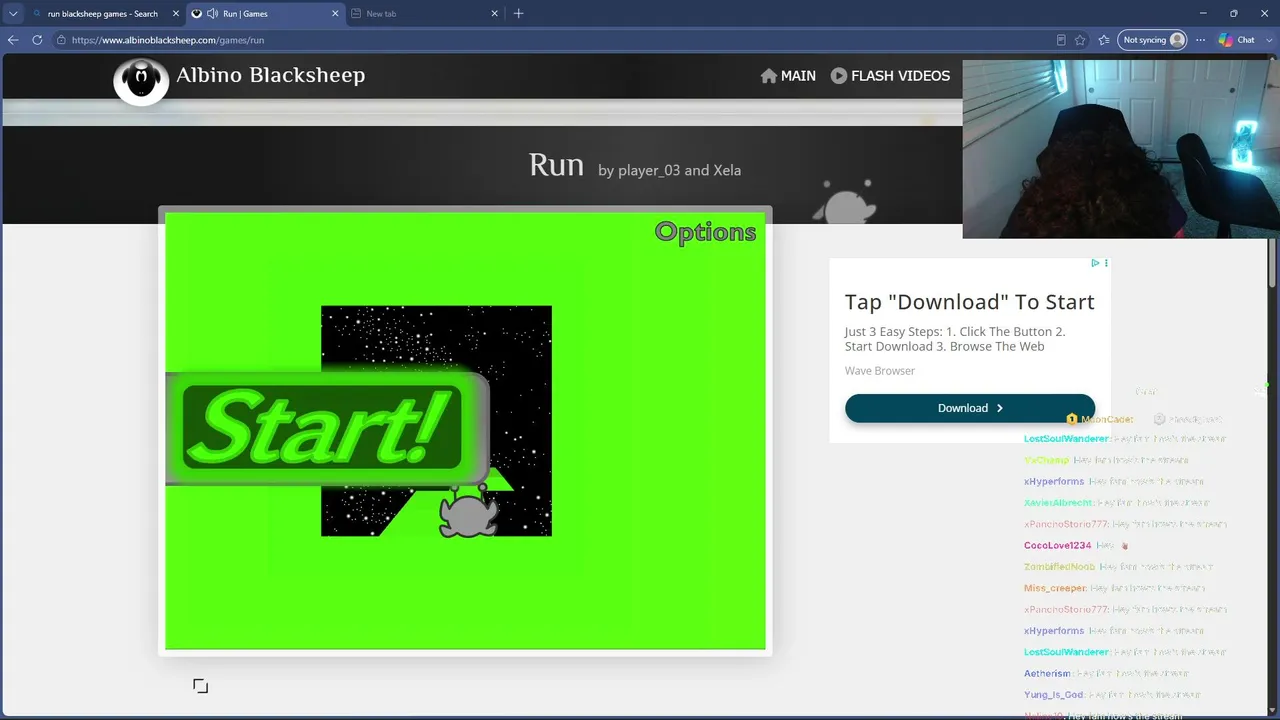Click the AdChoices triangle icon on the ad

point(1095,263)
